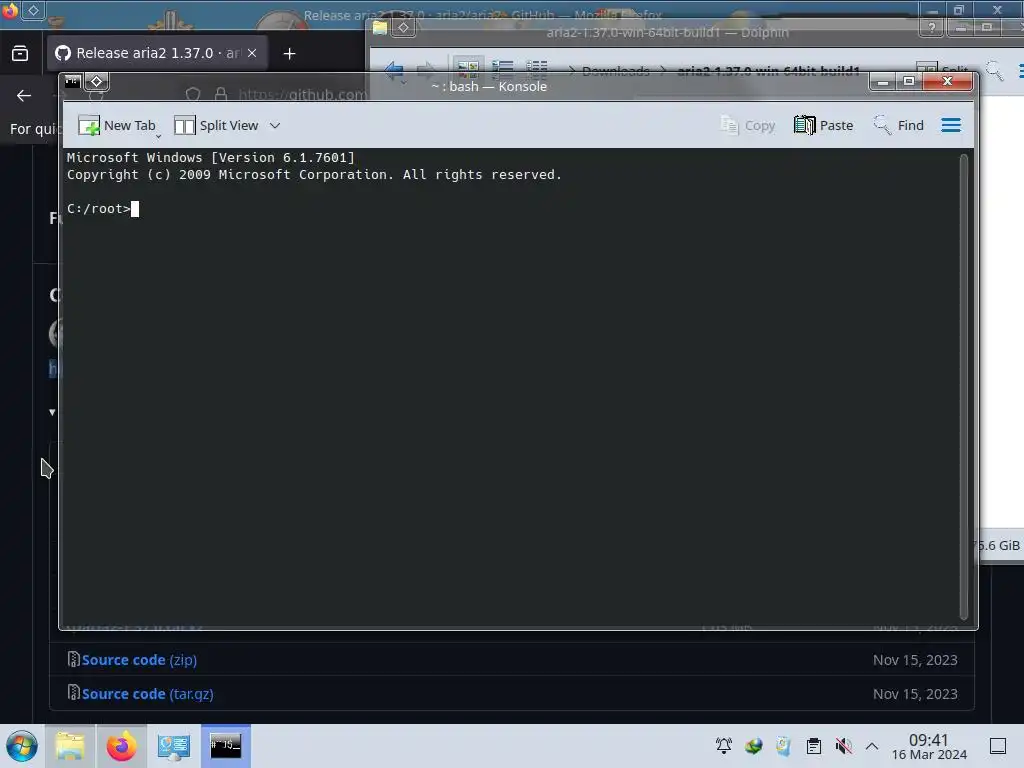This screenshot has height=768, width=1024.
Task: Go back in Firefox
Action: click(x=24, y=96)
